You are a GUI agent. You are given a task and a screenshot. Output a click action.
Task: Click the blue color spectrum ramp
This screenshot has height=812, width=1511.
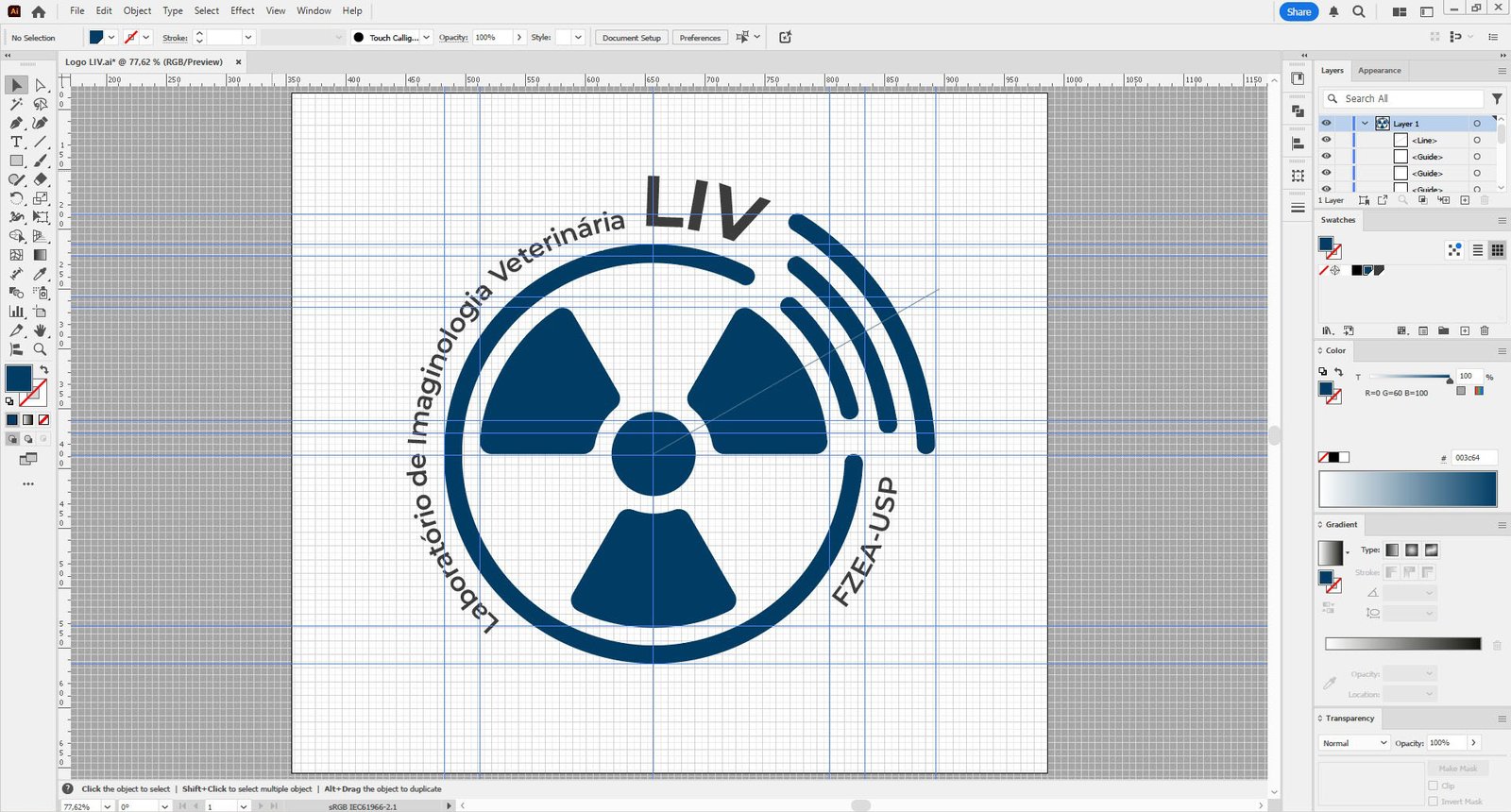point(1407,489)
